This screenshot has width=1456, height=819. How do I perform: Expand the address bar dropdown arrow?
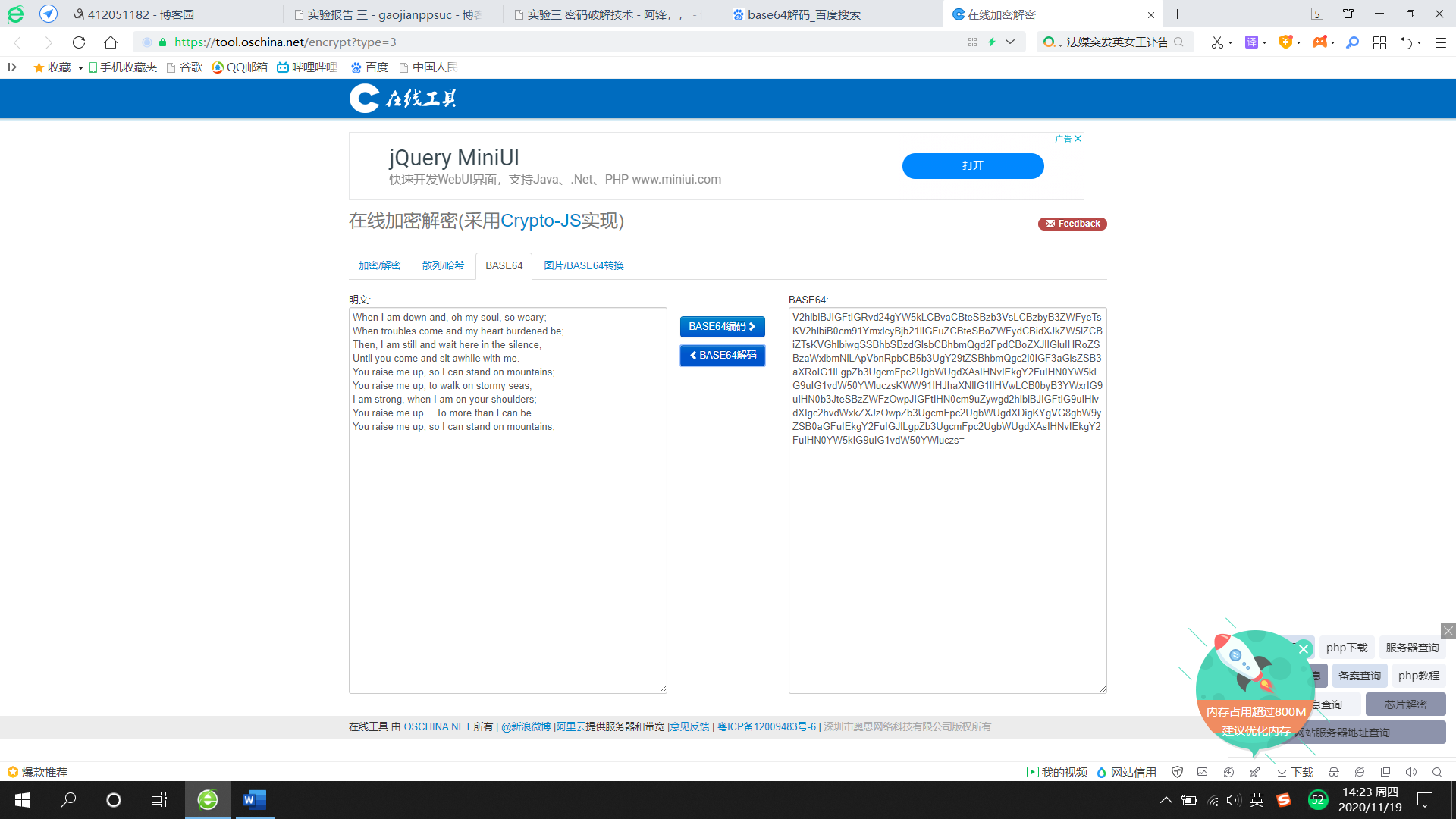1010,42
